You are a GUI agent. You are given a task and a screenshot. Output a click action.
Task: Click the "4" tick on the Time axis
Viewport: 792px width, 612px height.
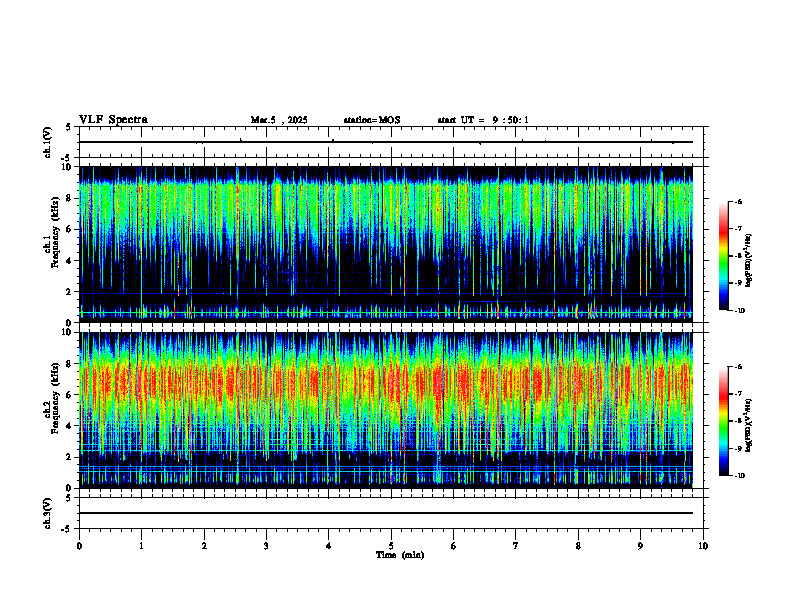[329, 546]
